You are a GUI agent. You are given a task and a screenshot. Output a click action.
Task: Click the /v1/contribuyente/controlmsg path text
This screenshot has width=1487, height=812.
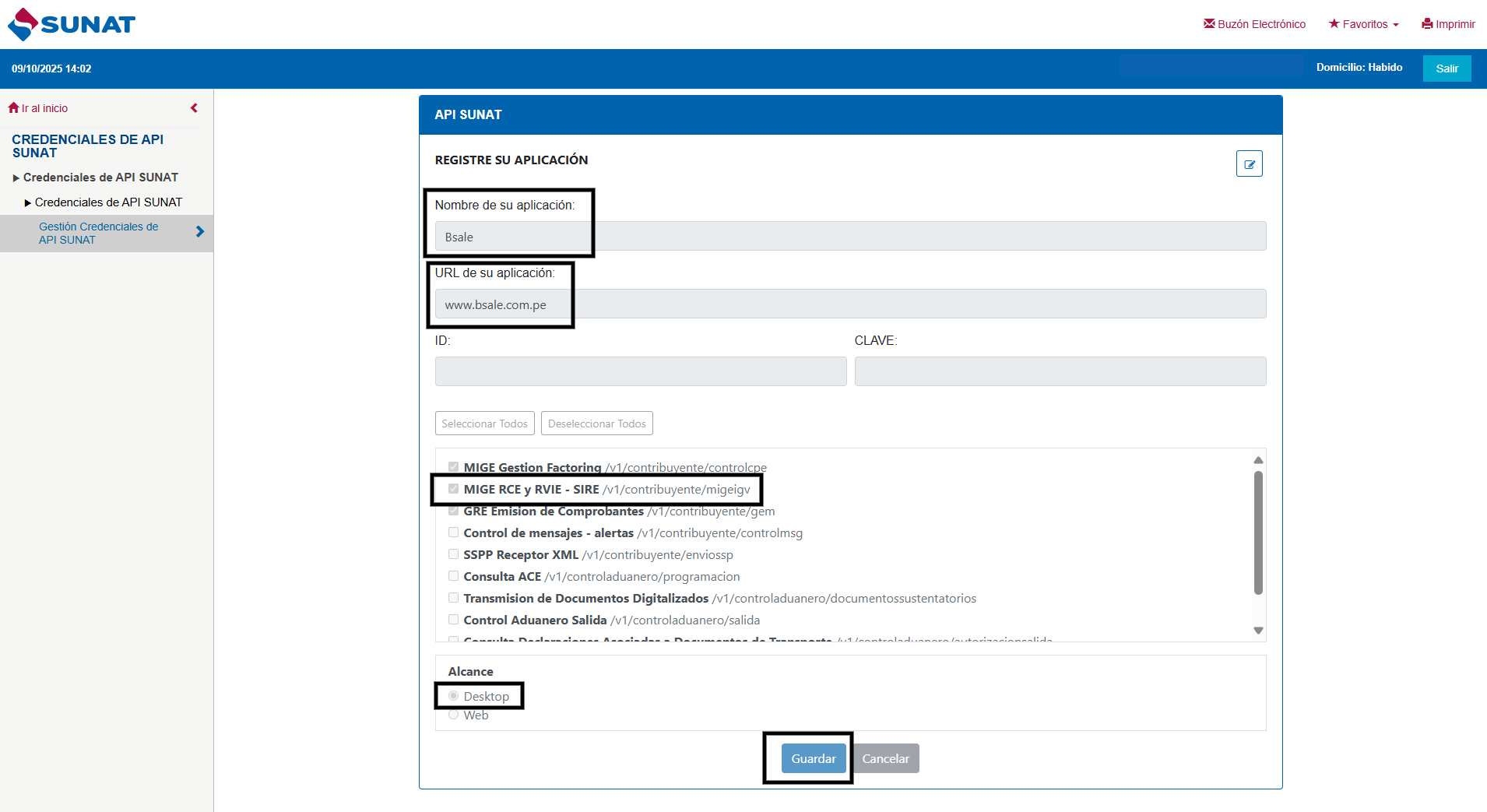(719, 533)
